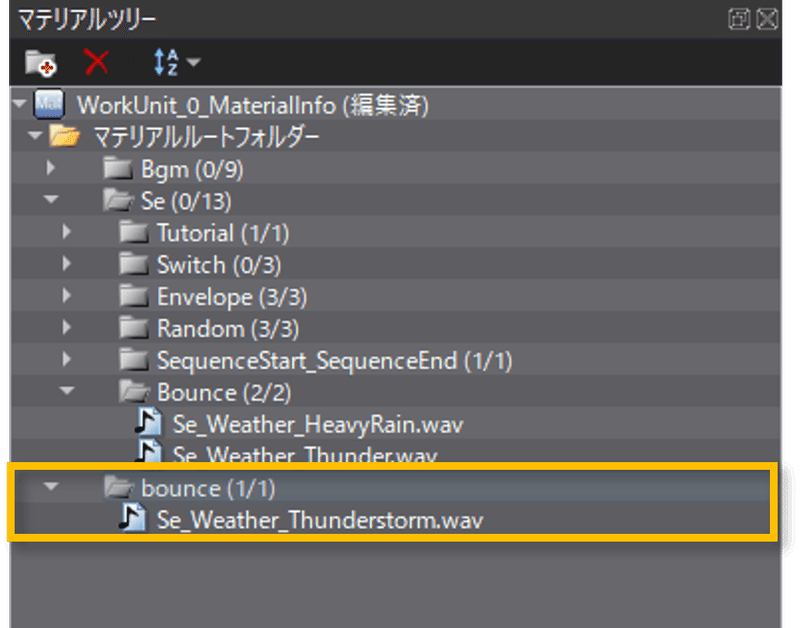The height and width of the screenshot is (628, 800).
Task: Select the Bgm (0/9) label
Action: tap(192, 170)
